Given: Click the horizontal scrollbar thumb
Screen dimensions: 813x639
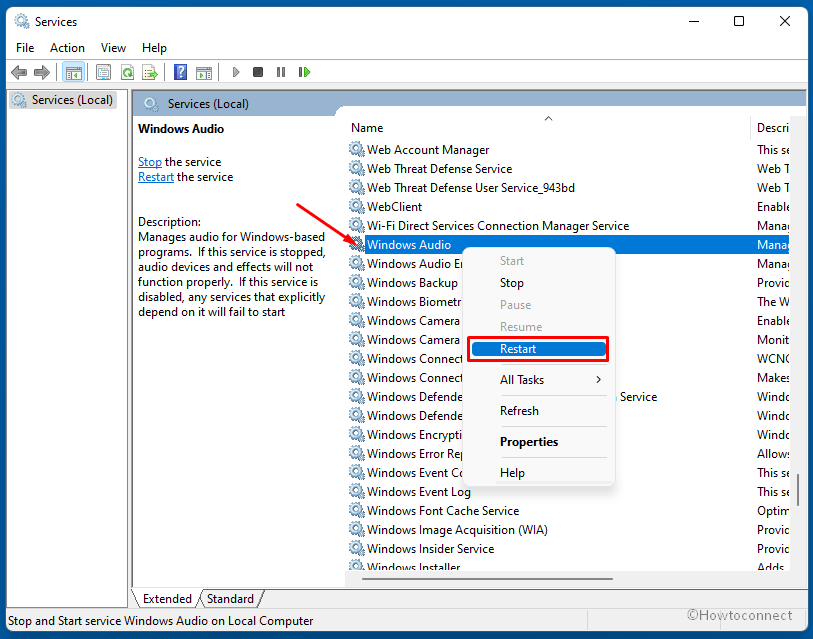Looking at the screenshot, I should coord(487,579).
